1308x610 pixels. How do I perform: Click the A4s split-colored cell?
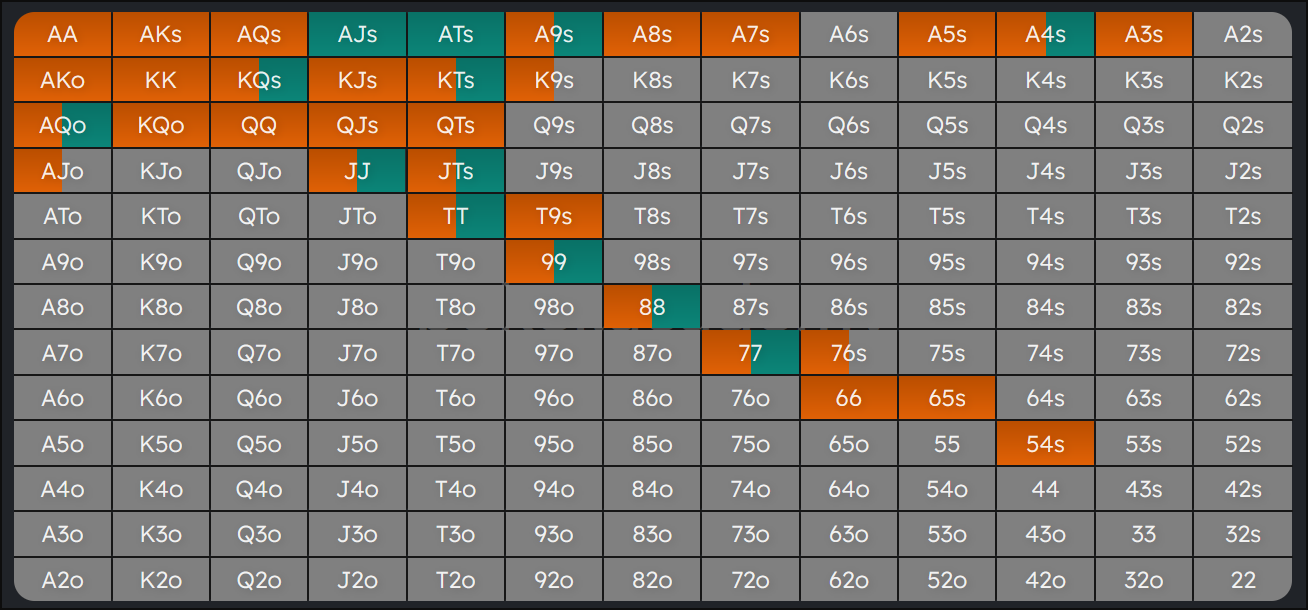click(x=1045, y=35)
